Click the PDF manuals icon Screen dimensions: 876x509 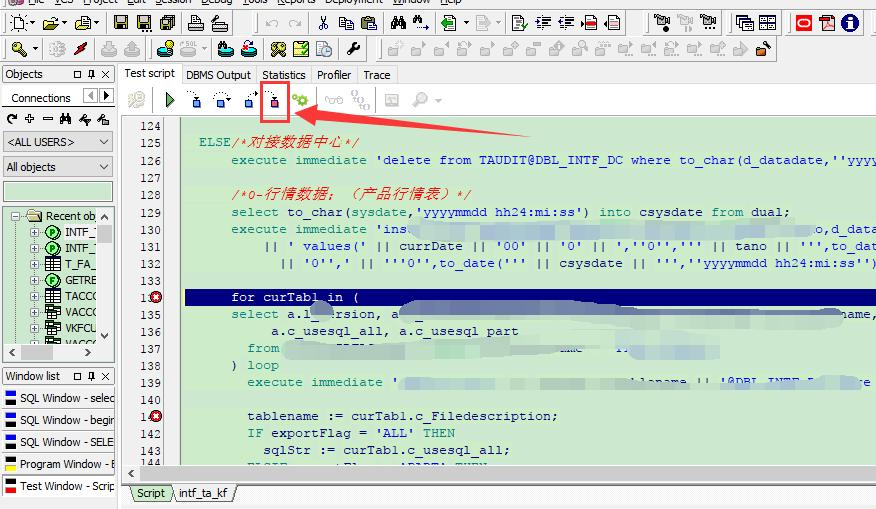click(827, 23)
